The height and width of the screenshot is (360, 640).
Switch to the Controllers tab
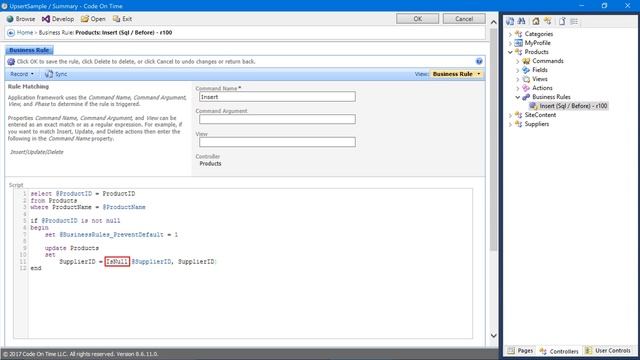[x=559, y=351]
